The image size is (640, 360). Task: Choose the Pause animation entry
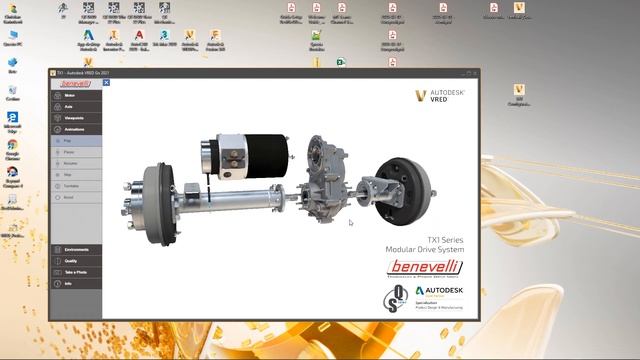point(76,152)
